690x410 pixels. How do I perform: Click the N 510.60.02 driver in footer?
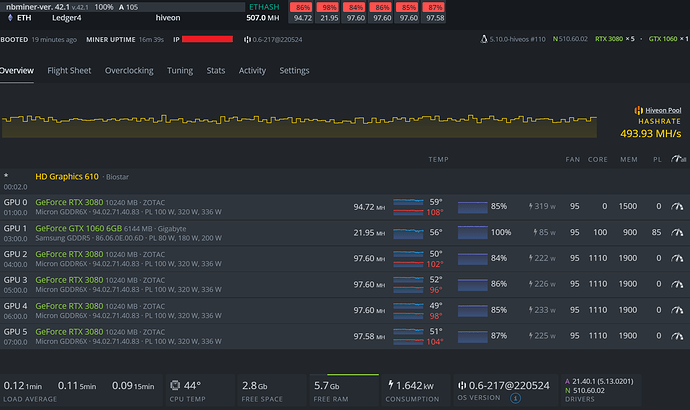(585, 391)
